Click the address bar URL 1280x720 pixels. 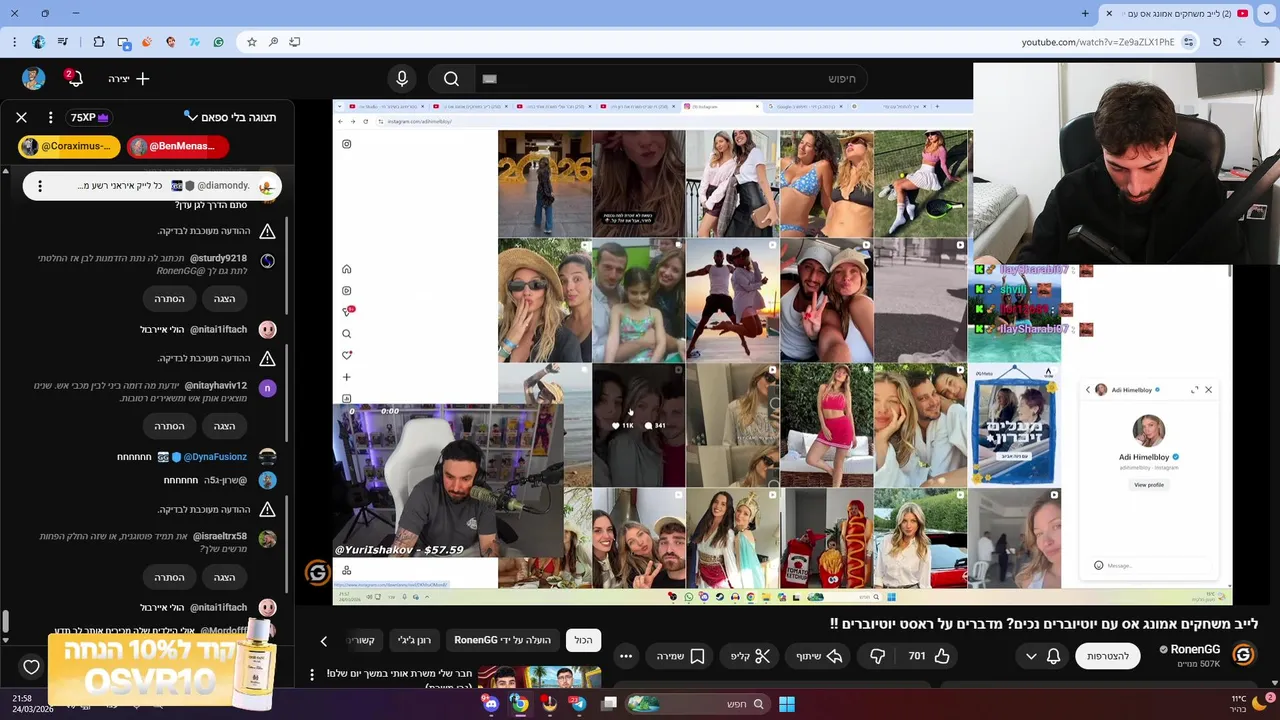[1097, 42]
